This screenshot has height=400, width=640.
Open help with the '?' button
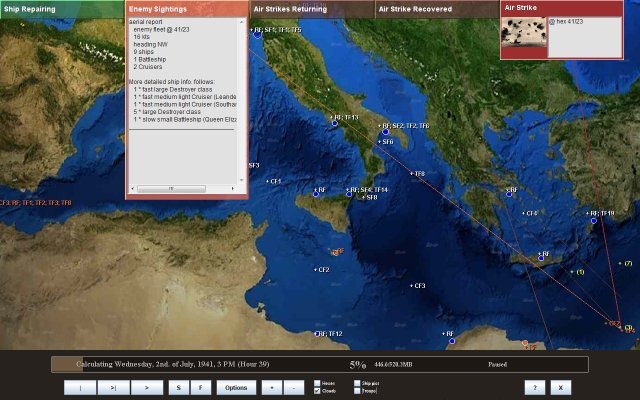(535, 387)
